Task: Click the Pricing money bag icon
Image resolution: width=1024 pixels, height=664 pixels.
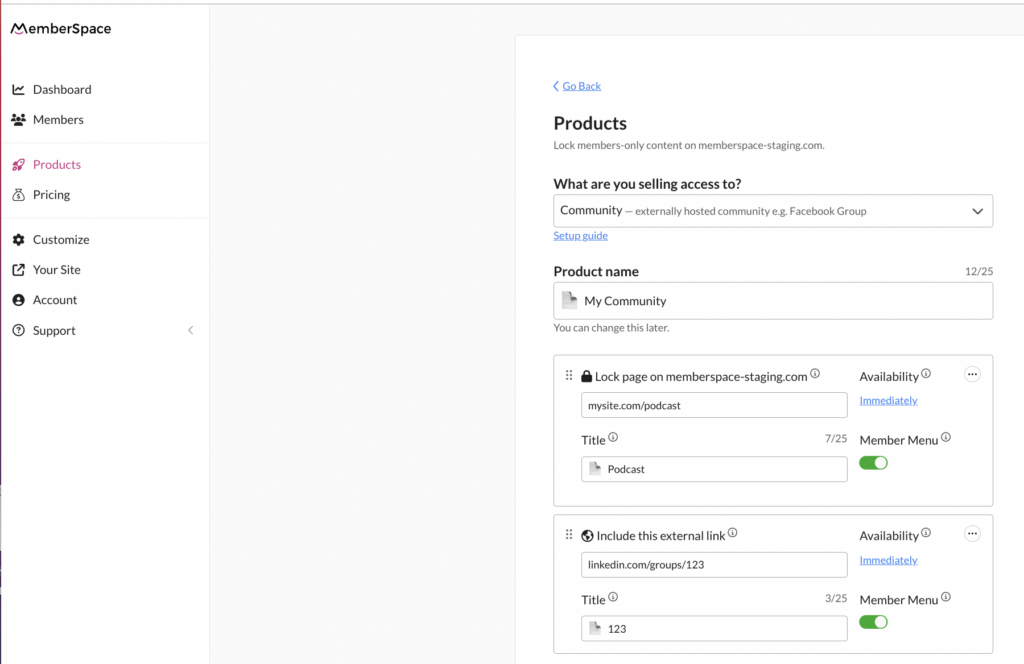Action: tap(19, 194)
